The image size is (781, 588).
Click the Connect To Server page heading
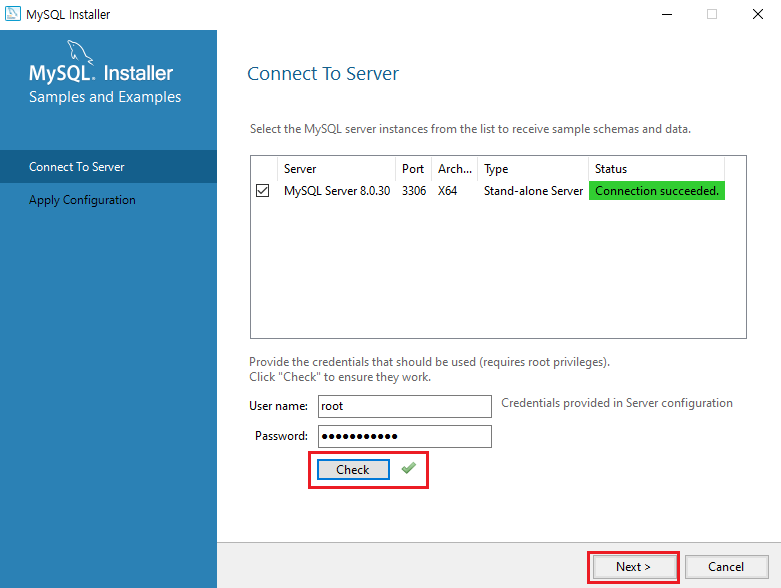[x=323, y=74]
